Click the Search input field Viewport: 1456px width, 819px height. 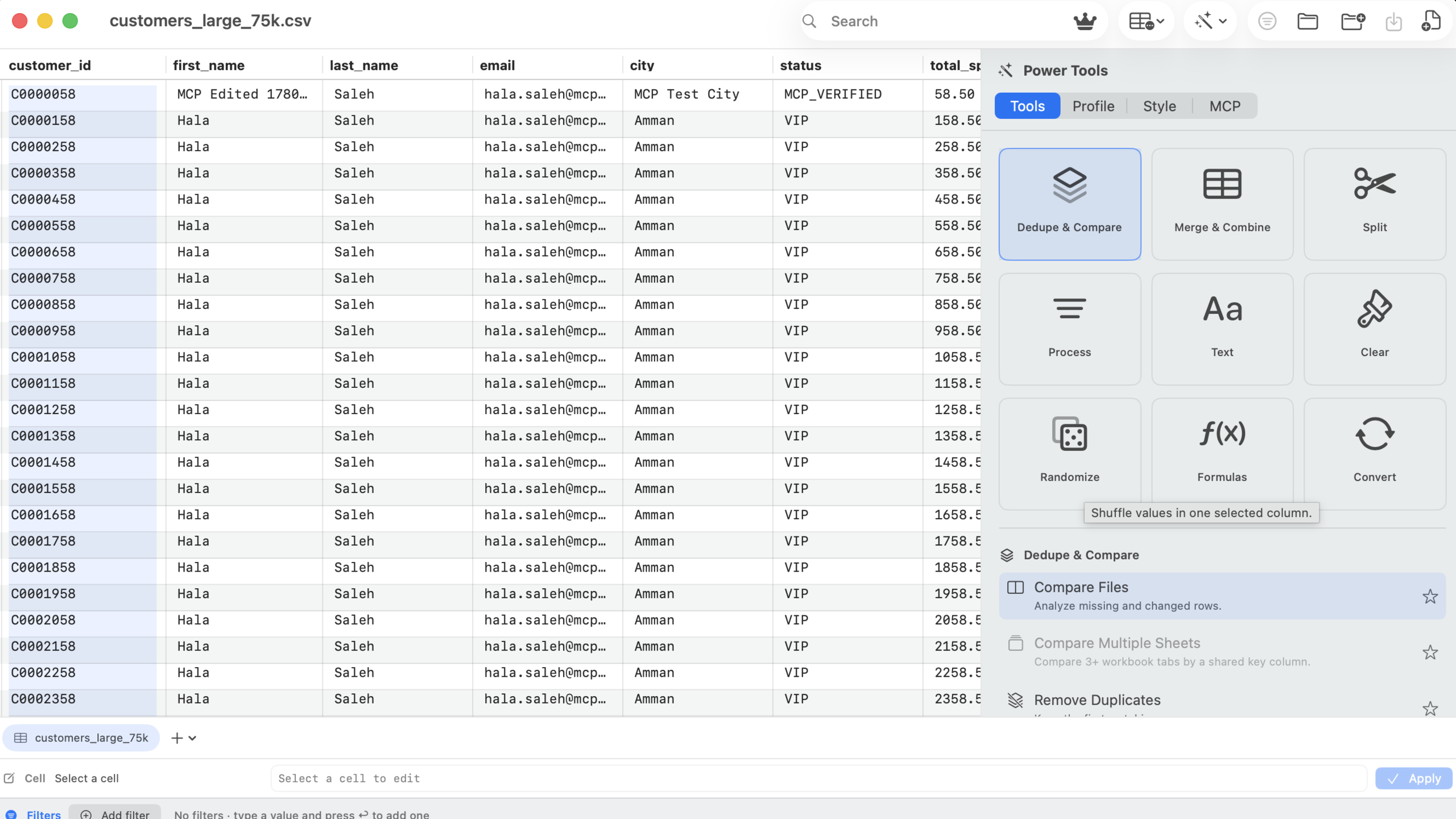point(944,22)
